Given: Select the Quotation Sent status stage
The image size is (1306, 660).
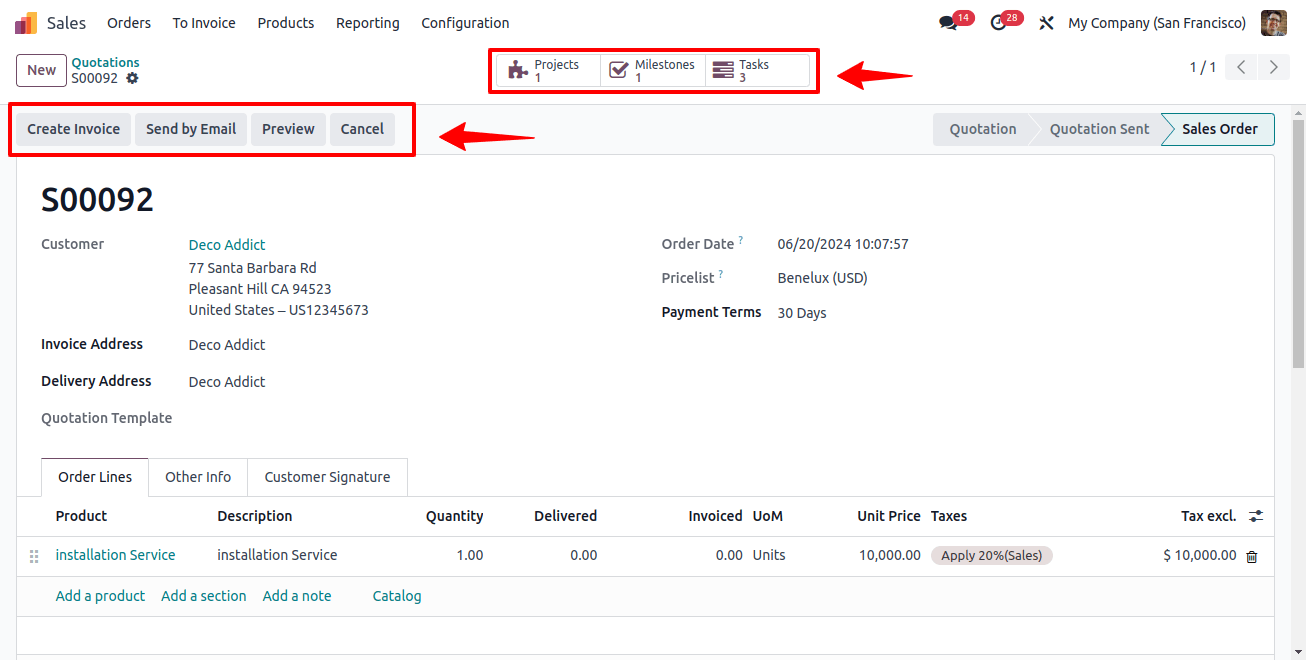Looking at the screenshot, I should 1099,129.
